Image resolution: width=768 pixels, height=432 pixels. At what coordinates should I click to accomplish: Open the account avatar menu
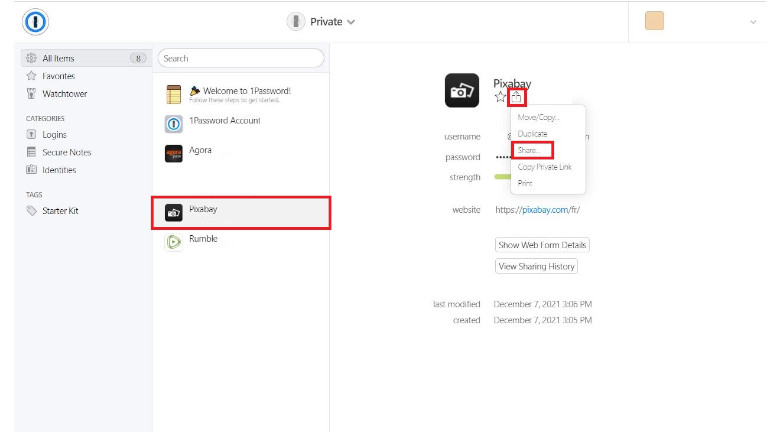tap(654, 21)
